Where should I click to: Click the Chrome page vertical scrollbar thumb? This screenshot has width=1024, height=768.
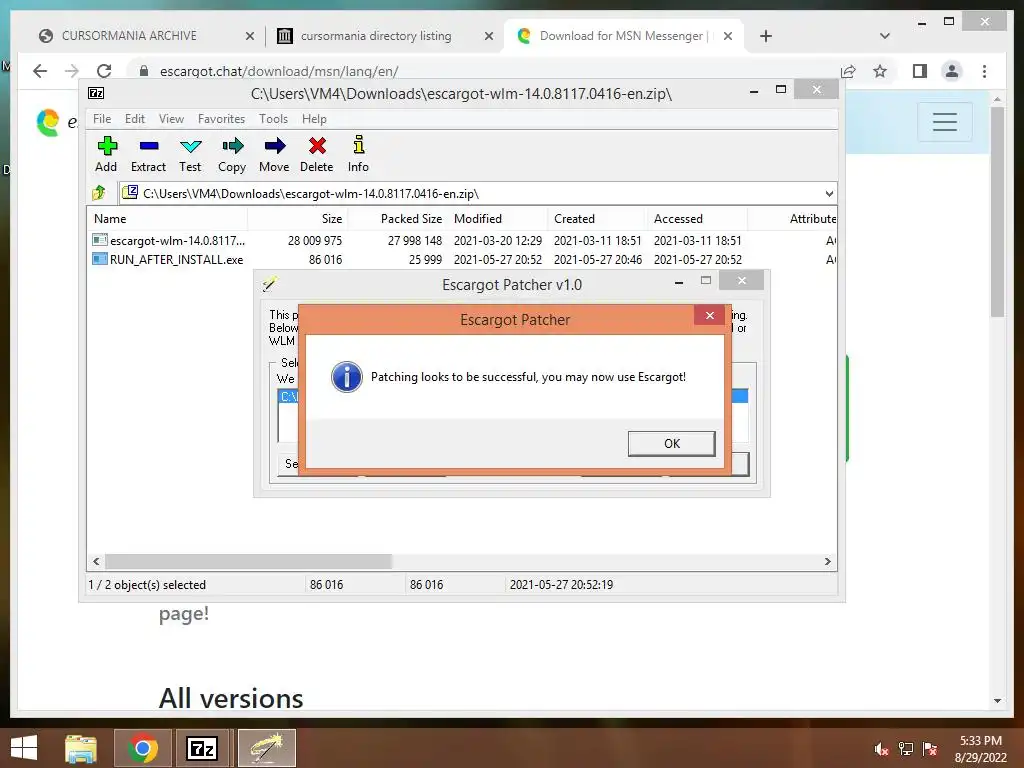997,212
